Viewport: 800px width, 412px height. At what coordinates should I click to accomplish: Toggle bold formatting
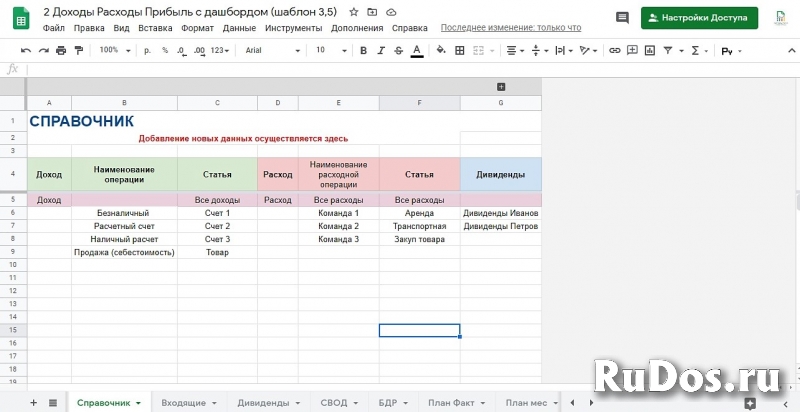[x=363, y=50]
